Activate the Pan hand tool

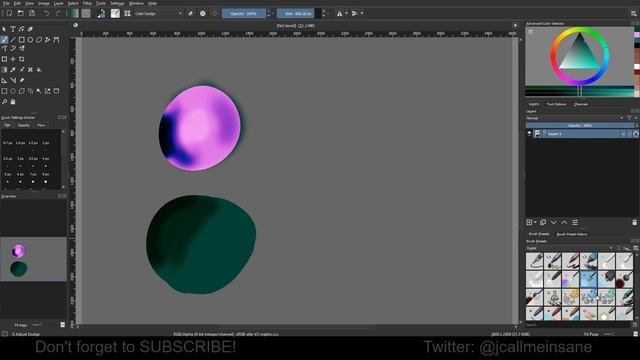click(13, 102)
